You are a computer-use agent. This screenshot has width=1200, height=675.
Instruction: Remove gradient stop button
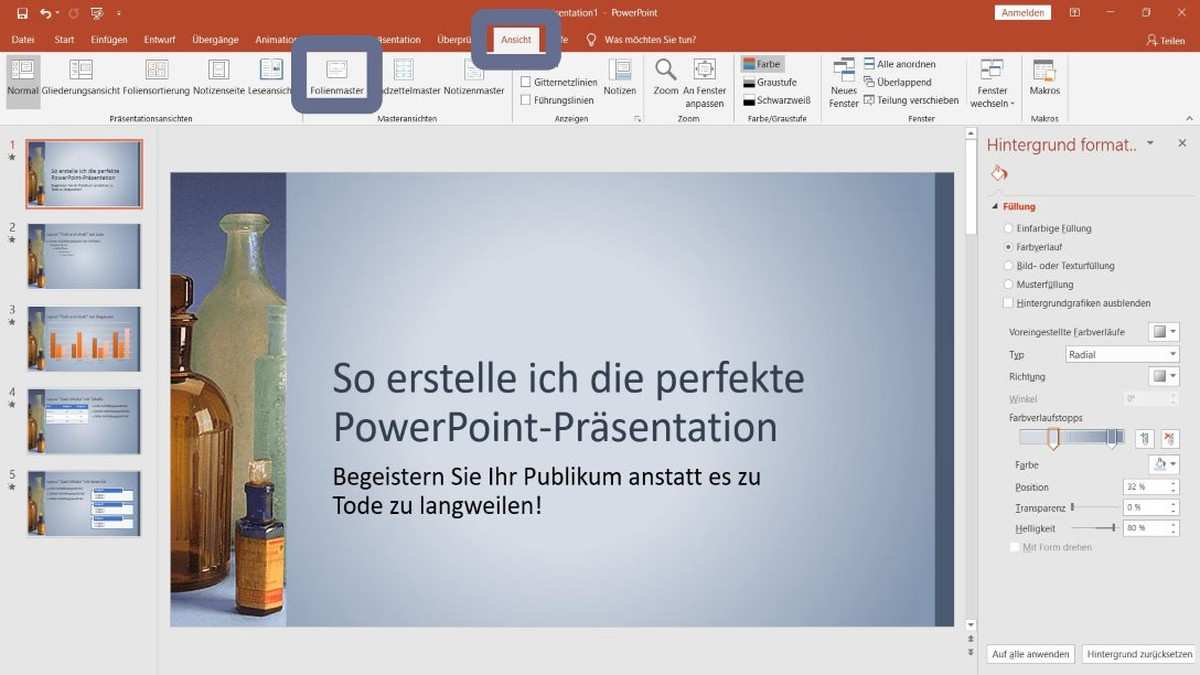tap(1169, 438)
